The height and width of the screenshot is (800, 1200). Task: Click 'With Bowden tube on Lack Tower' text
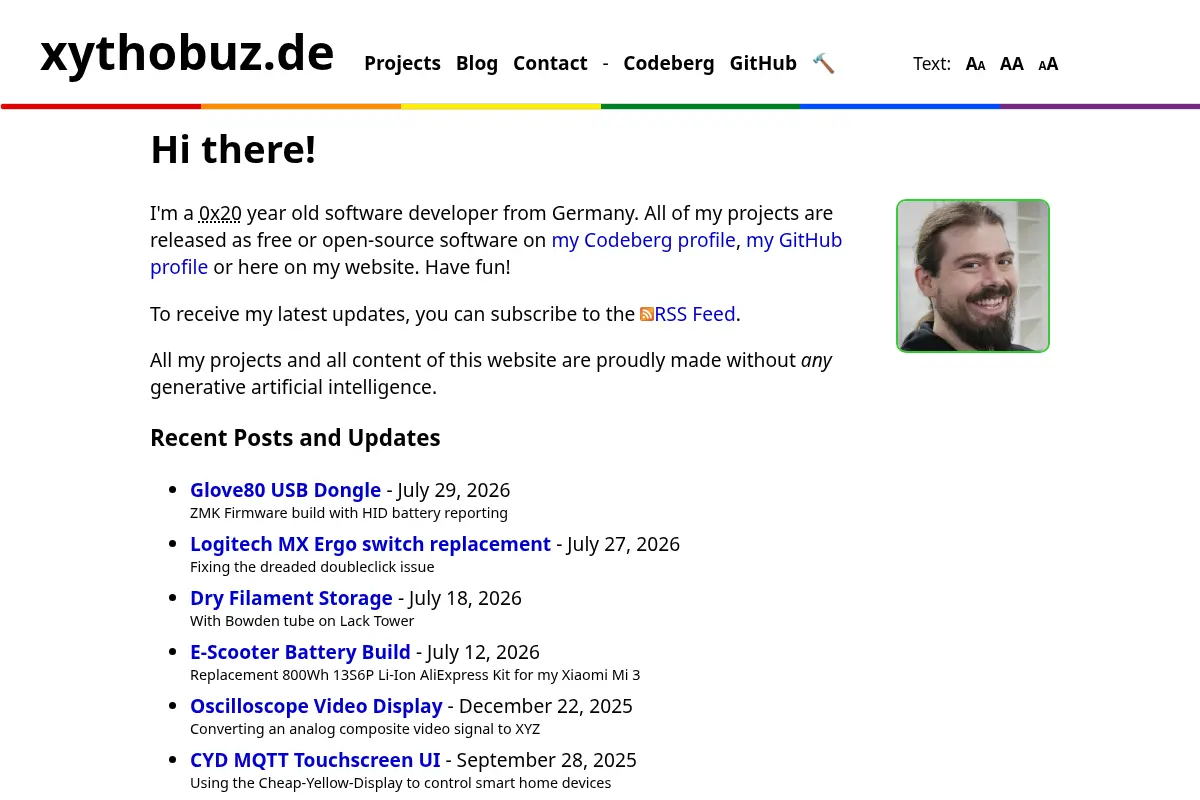302,621
